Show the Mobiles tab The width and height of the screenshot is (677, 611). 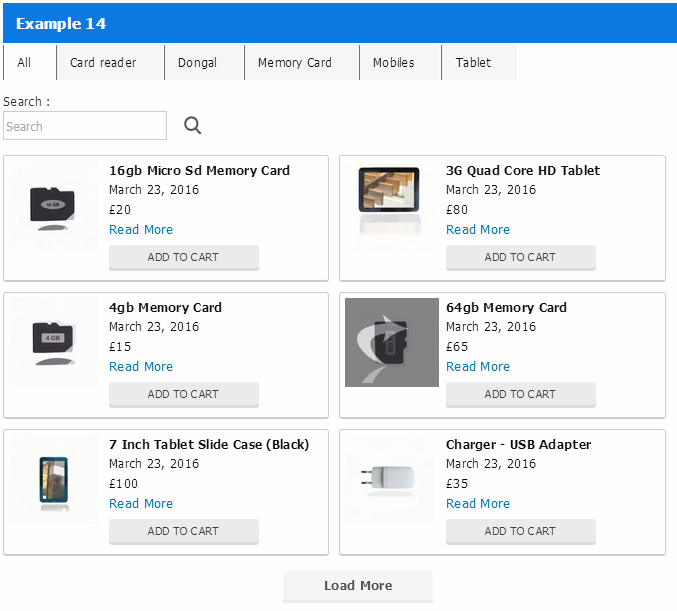coord(400,63)
